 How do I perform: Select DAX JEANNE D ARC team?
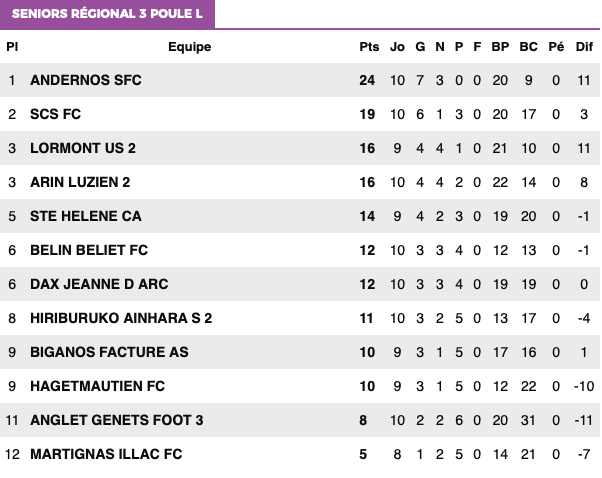[x=99, y=284]
